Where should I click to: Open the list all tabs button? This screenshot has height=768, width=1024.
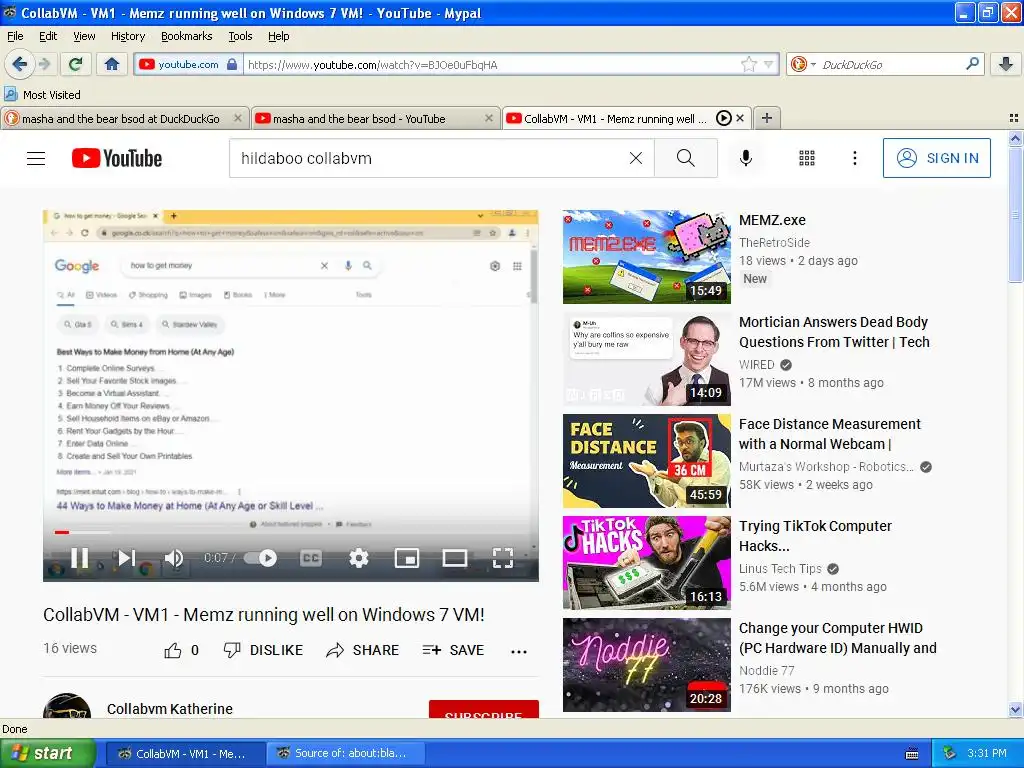(x=1014, y=118)
